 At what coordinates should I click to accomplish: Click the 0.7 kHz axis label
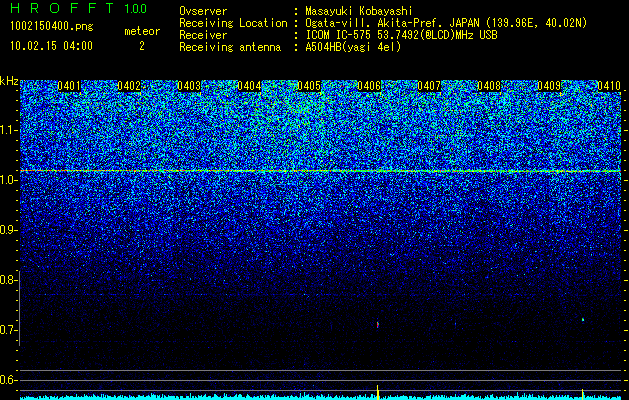(x=8, y=330)
